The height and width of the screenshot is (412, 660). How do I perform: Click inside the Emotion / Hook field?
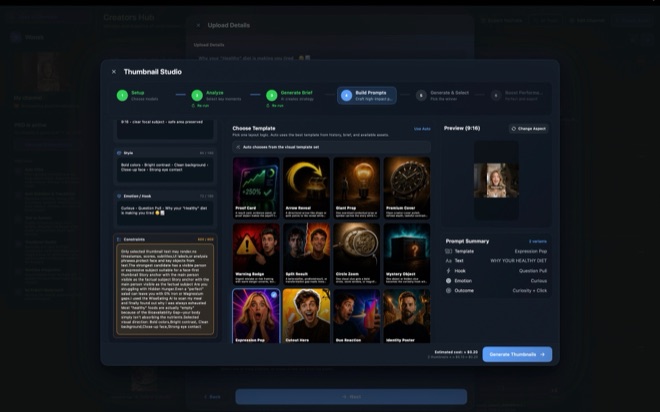pos(165,213)
